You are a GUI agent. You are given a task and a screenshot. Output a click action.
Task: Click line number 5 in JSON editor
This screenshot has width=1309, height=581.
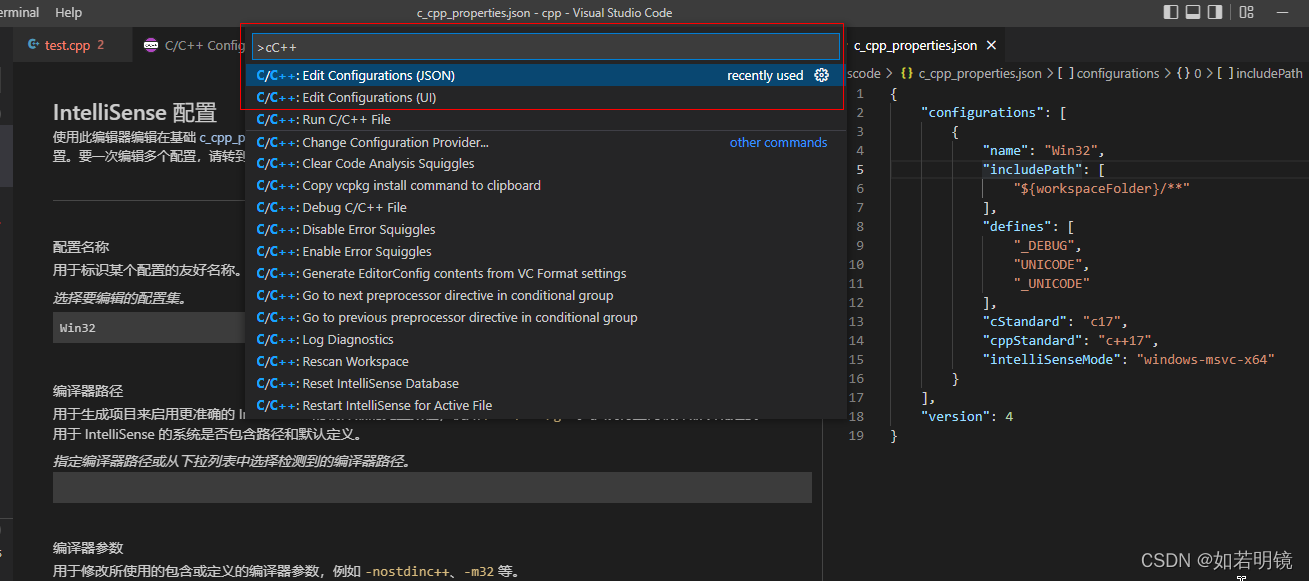pos(859,170)
